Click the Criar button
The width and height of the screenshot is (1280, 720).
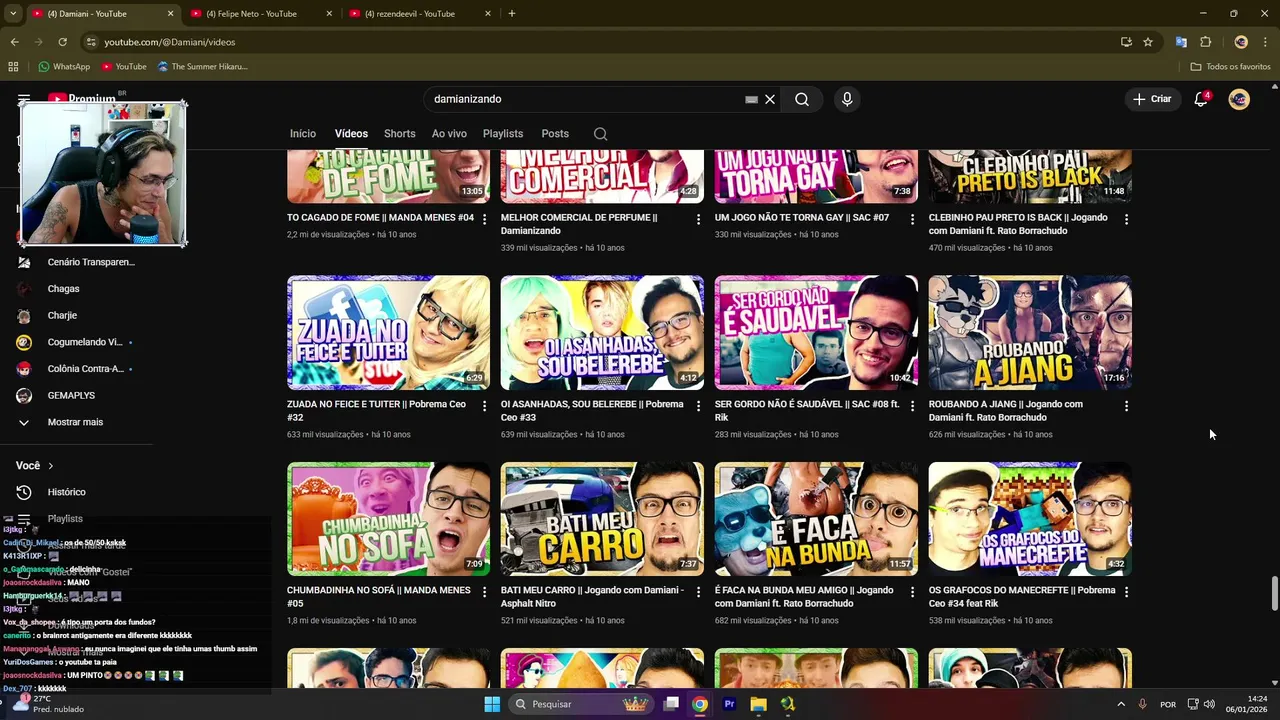tap(1152, 99)
